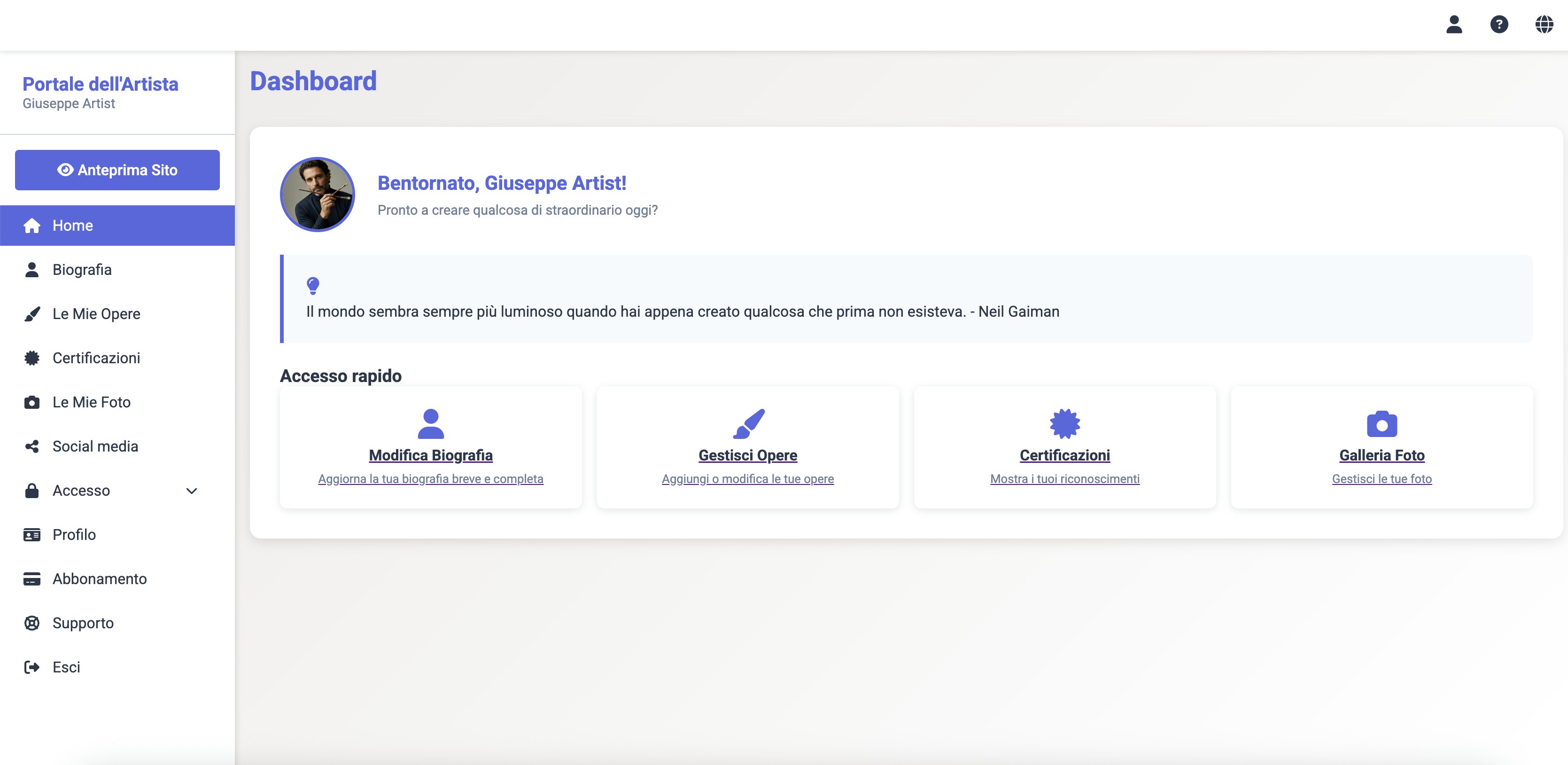
Task: Open the Abbonamento page
Action: pos(117,578)
